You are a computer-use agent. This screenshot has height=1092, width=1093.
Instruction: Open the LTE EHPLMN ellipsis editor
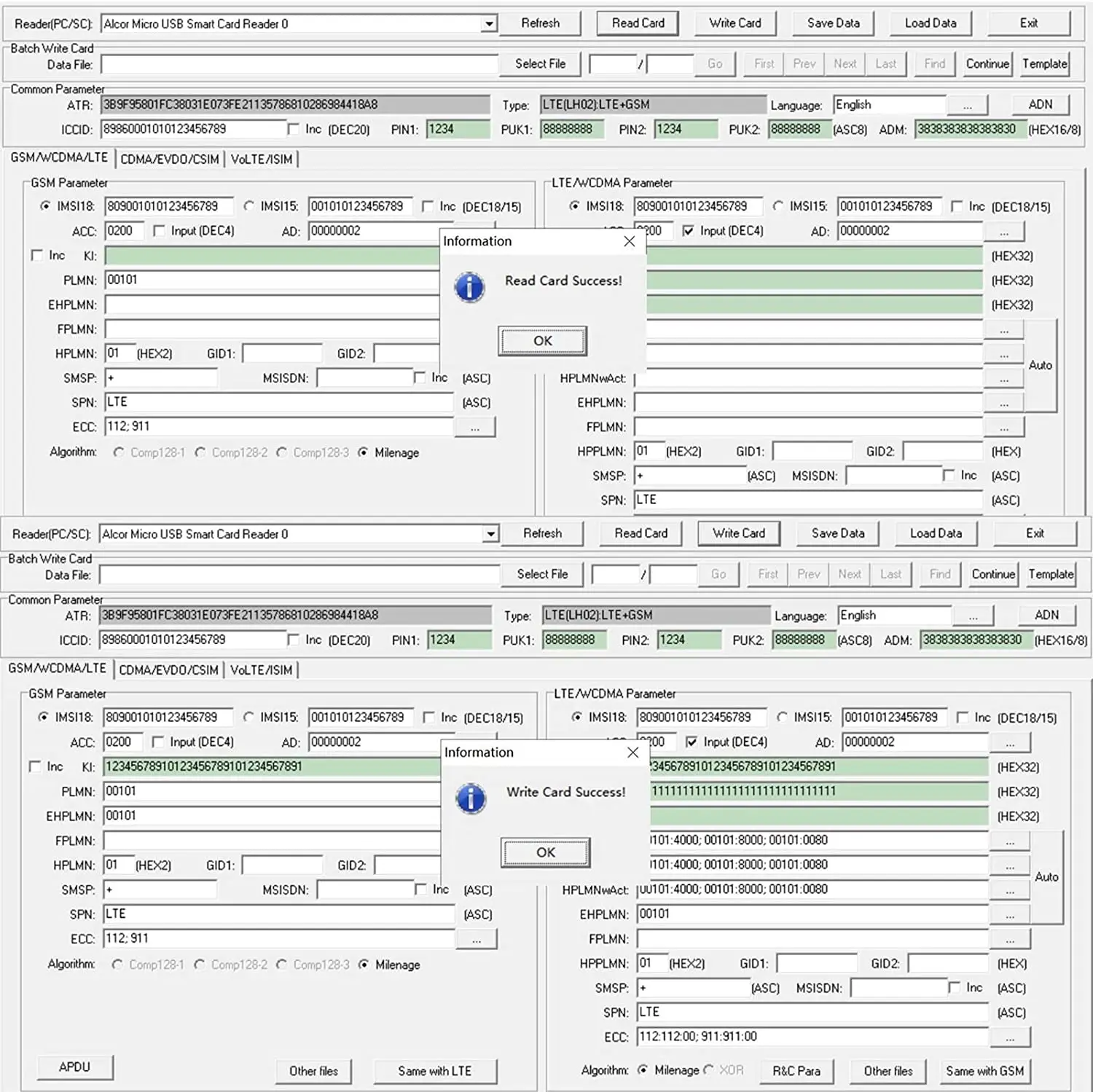click(1005, 402)
